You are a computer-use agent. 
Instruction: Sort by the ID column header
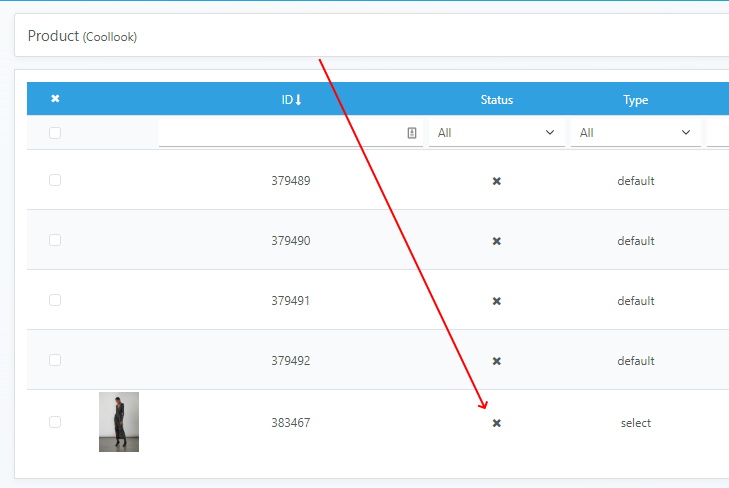pyautogui.click(x=291, y=99)
